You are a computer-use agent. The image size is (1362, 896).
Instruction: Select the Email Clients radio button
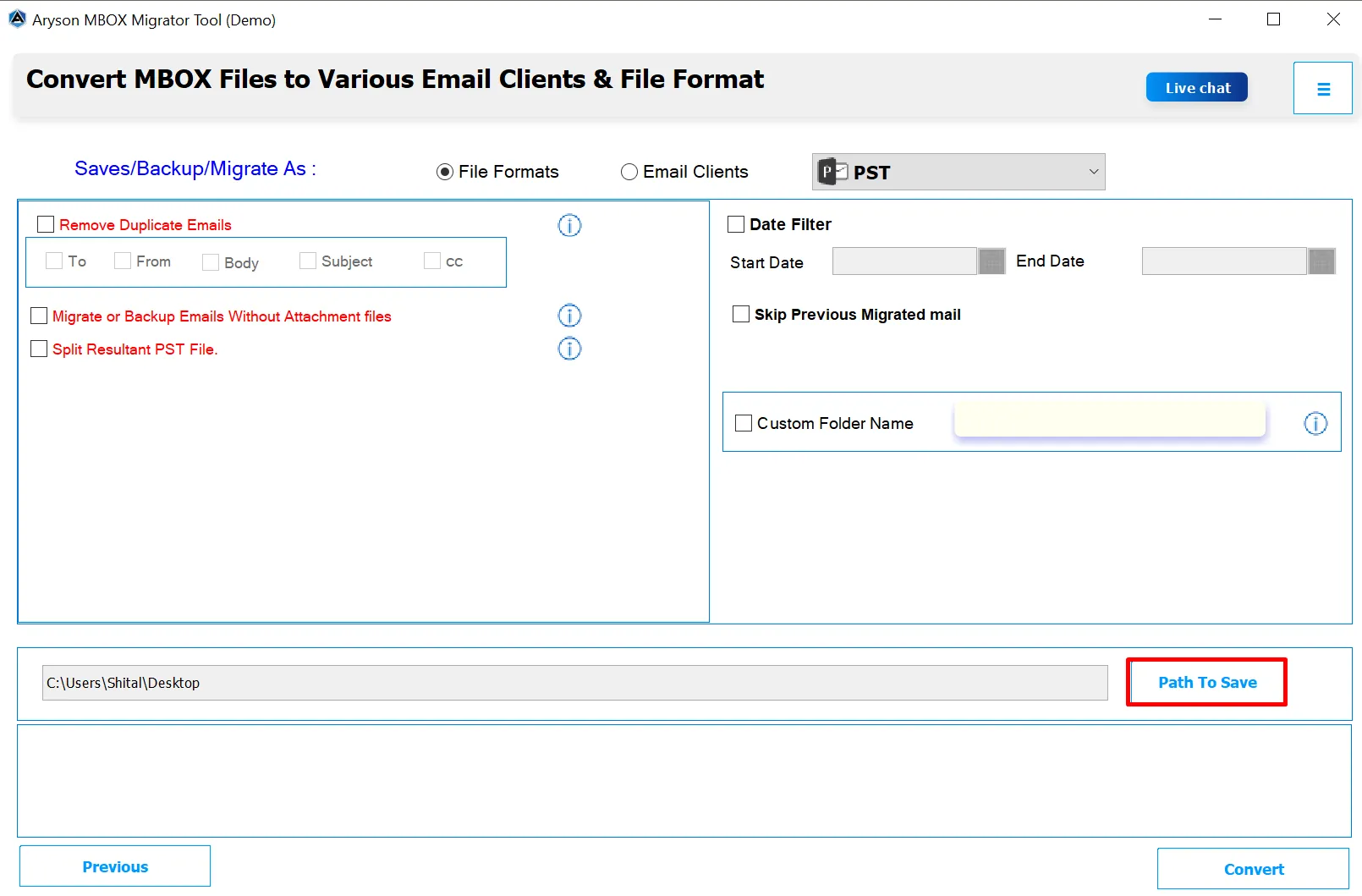629,171
